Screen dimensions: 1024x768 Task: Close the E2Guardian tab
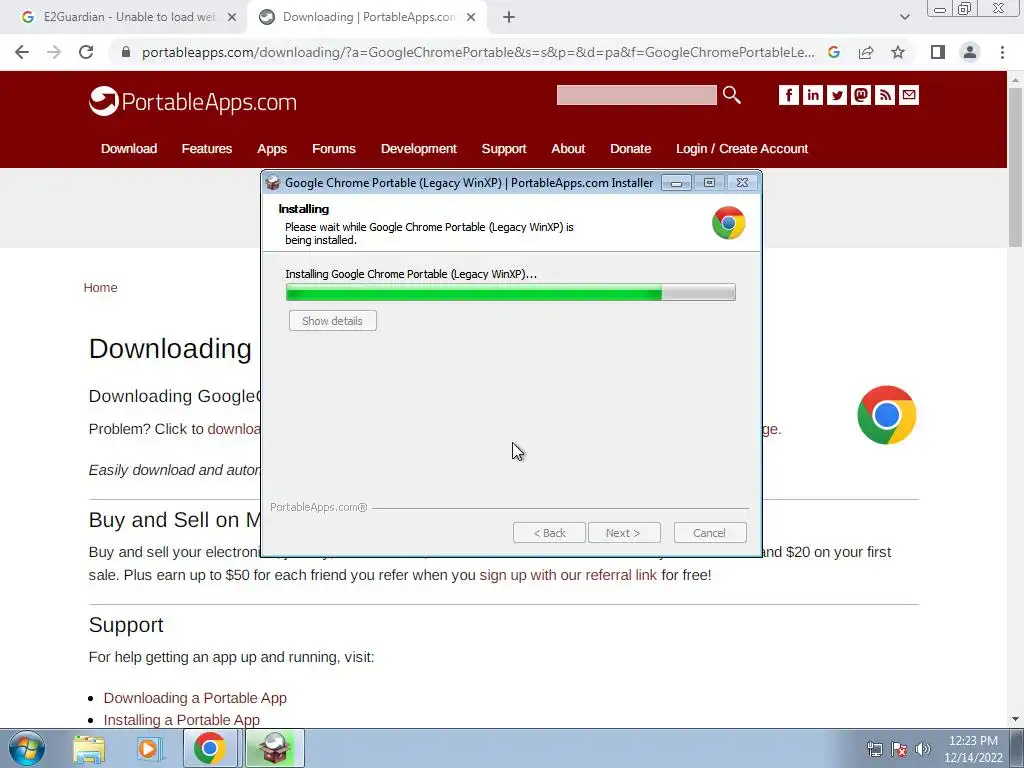click(x=232, y=17)
